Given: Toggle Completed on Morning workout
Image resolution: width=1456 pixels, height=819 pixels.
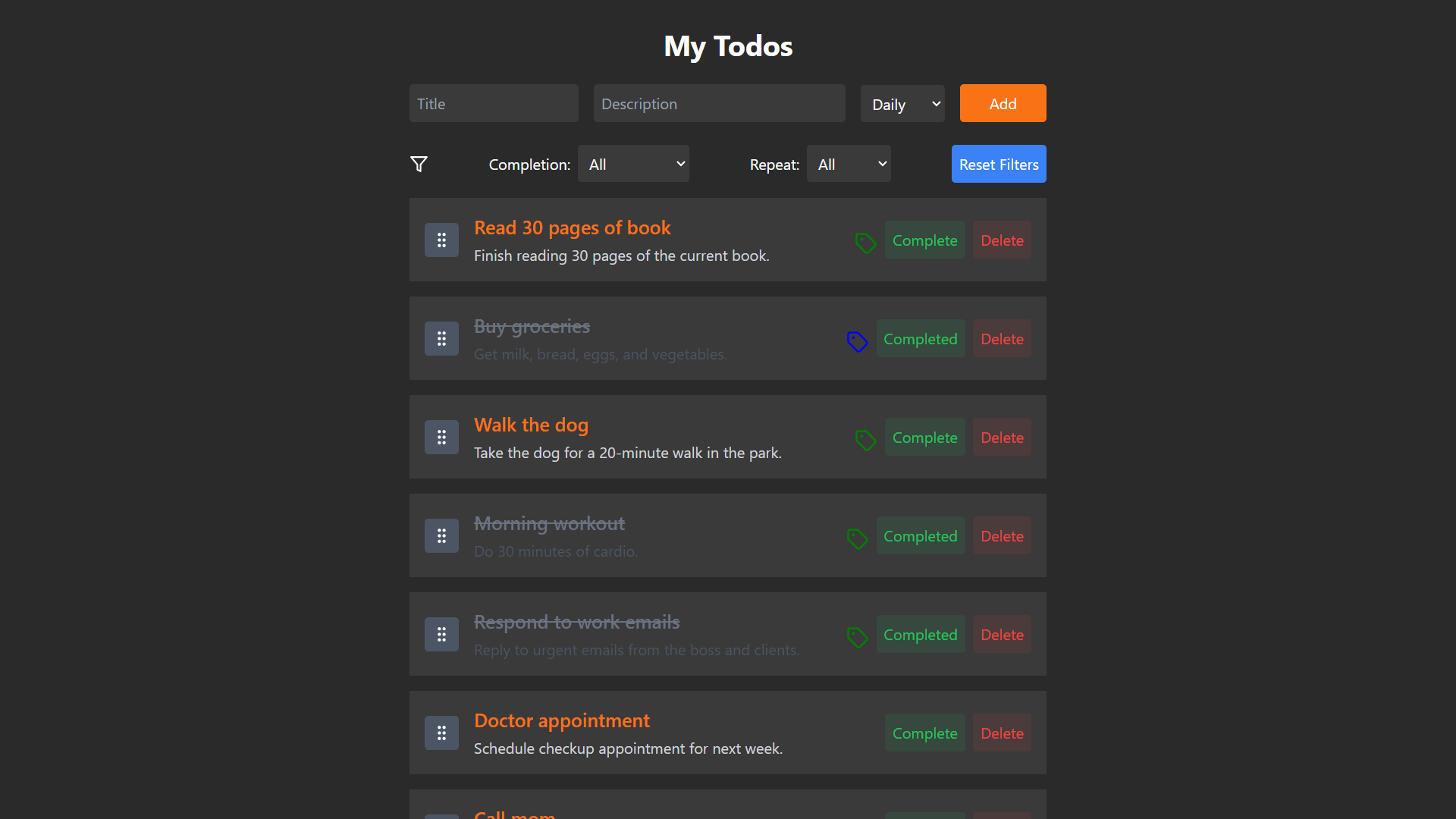Looking at the screenshot, I should tap(921, 535).
